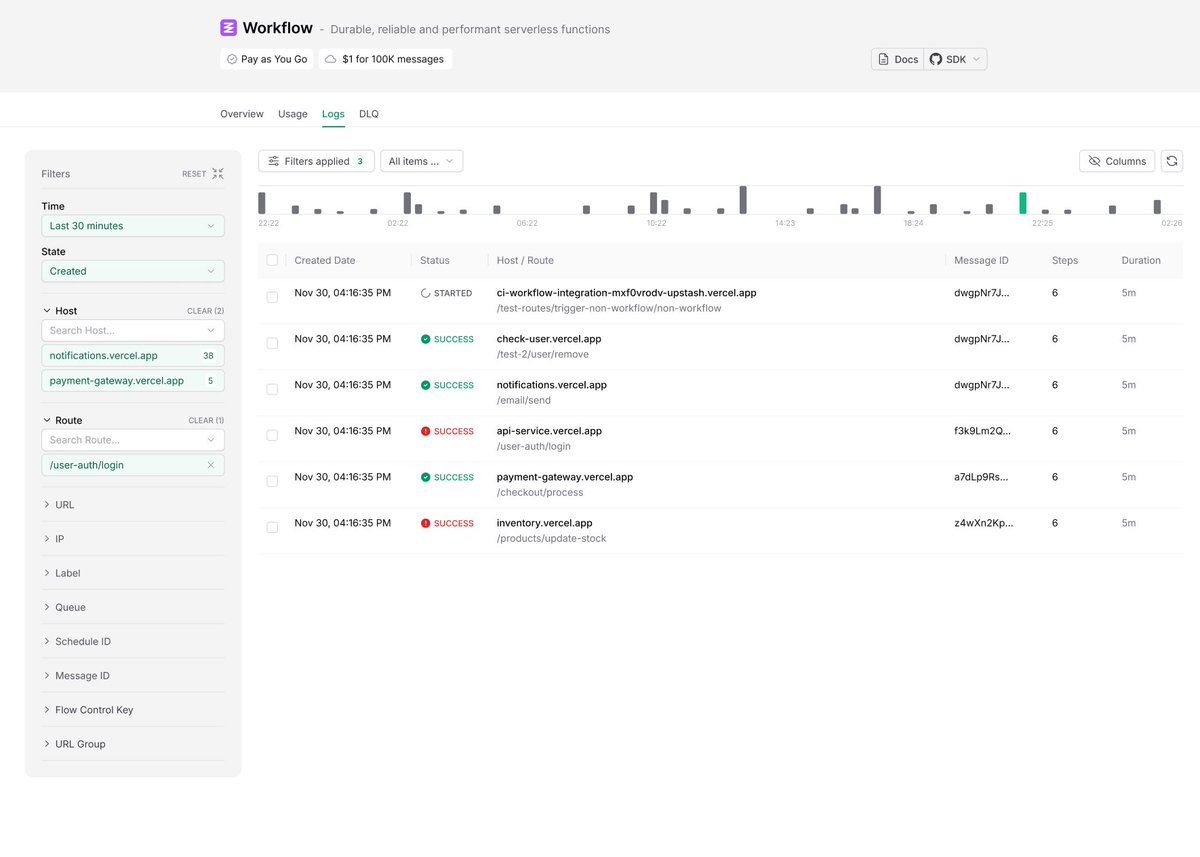Click the Search Host input field
The height and width of the screenshot is (857, 1200).
133,330
